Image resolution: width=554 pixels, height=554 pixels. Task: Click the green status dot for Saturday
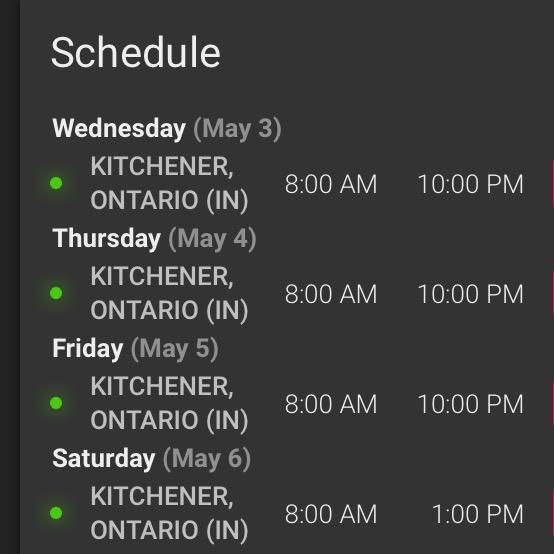(56, 513)
